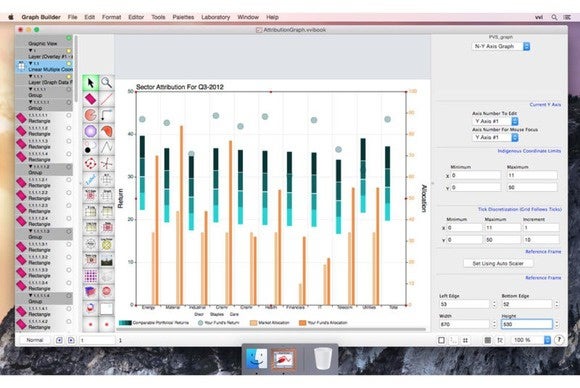Screen dimensions: 580x388
Task: Toggle circle for Rectangle 1.1.1.1.2.1
Action: click(69, 180)
